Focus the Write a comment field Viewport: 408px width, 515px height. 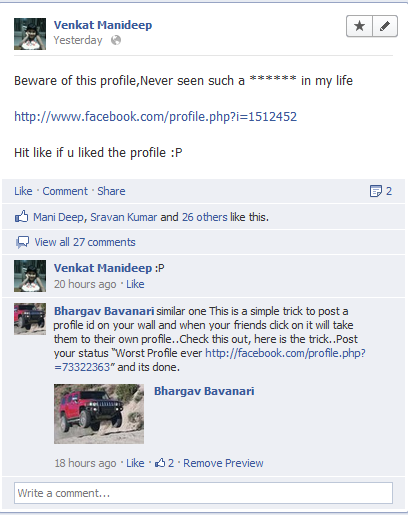[x=203, y=493]
